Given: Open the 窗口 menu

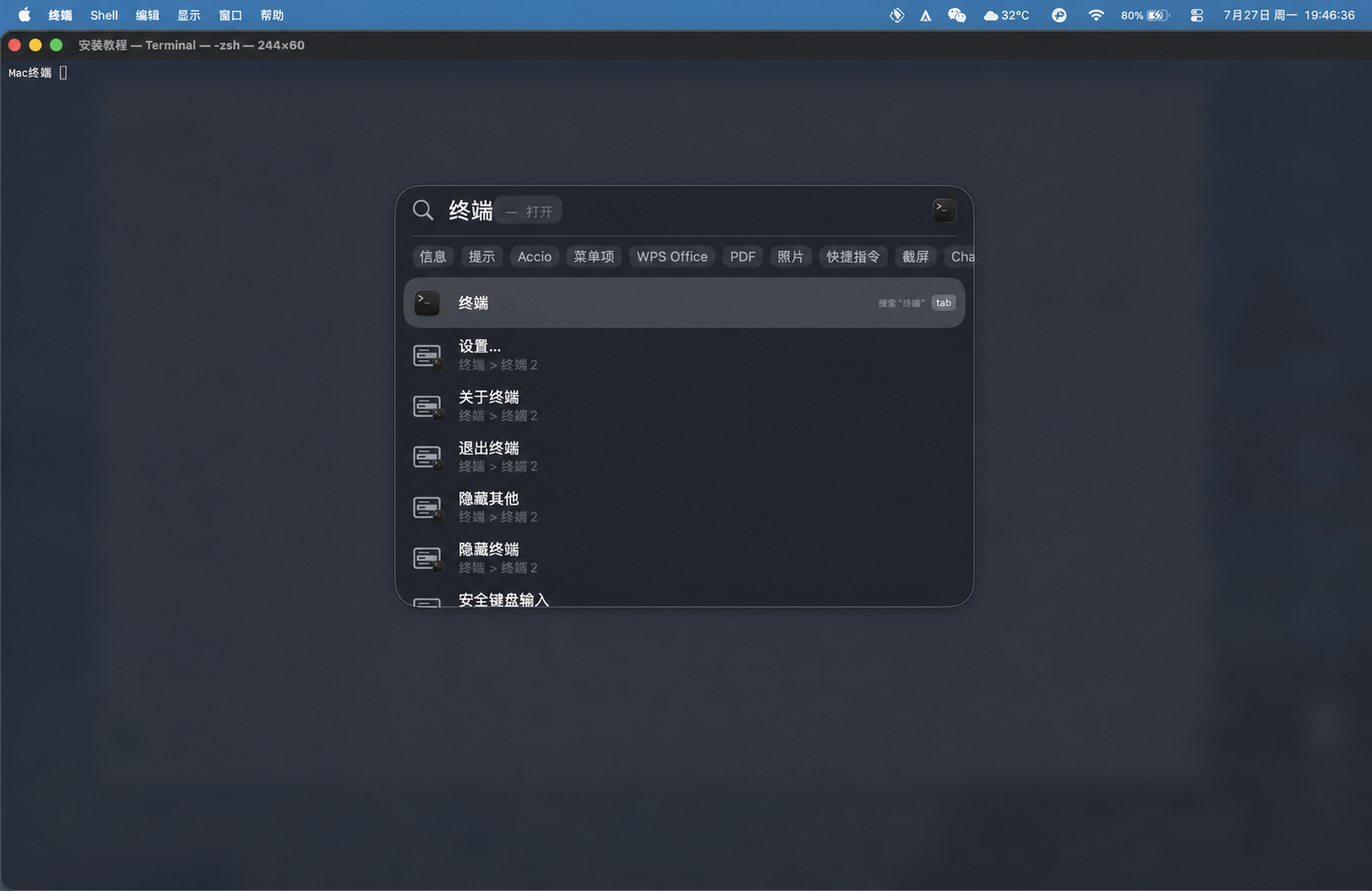Looking at the screenshot, I should (230, 15).
